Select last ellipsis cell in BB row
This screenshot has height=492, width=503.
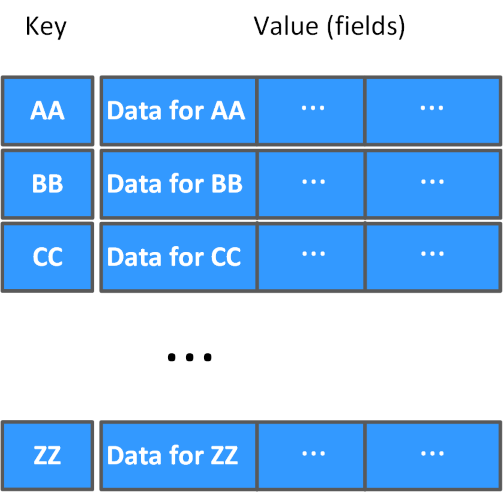point(433,184)
